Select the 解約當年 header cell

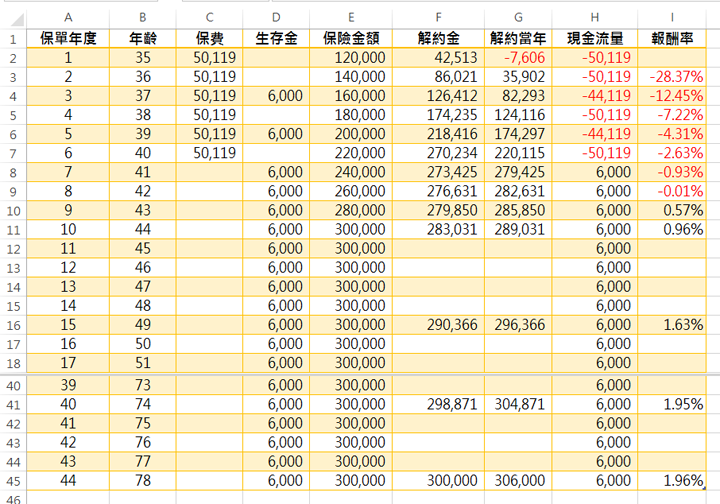[x=518, y=38]
